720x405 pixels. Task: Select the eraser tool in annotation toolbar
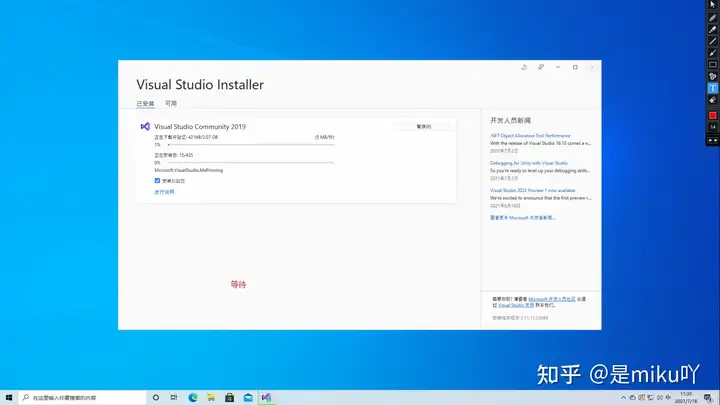click(712, 100)
